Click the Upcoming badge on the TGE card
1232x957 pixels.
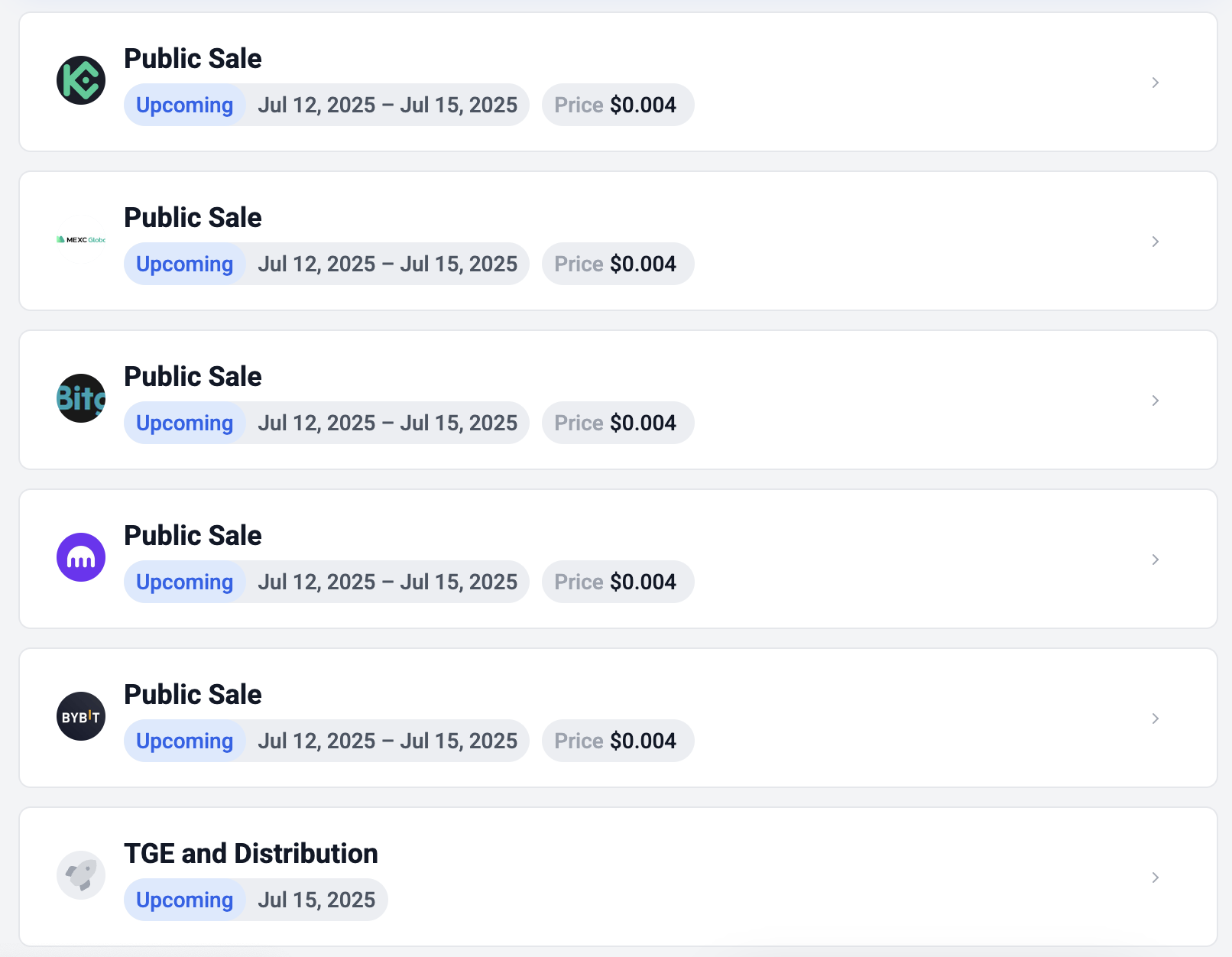pyautogui.click(x=184, y=900)
